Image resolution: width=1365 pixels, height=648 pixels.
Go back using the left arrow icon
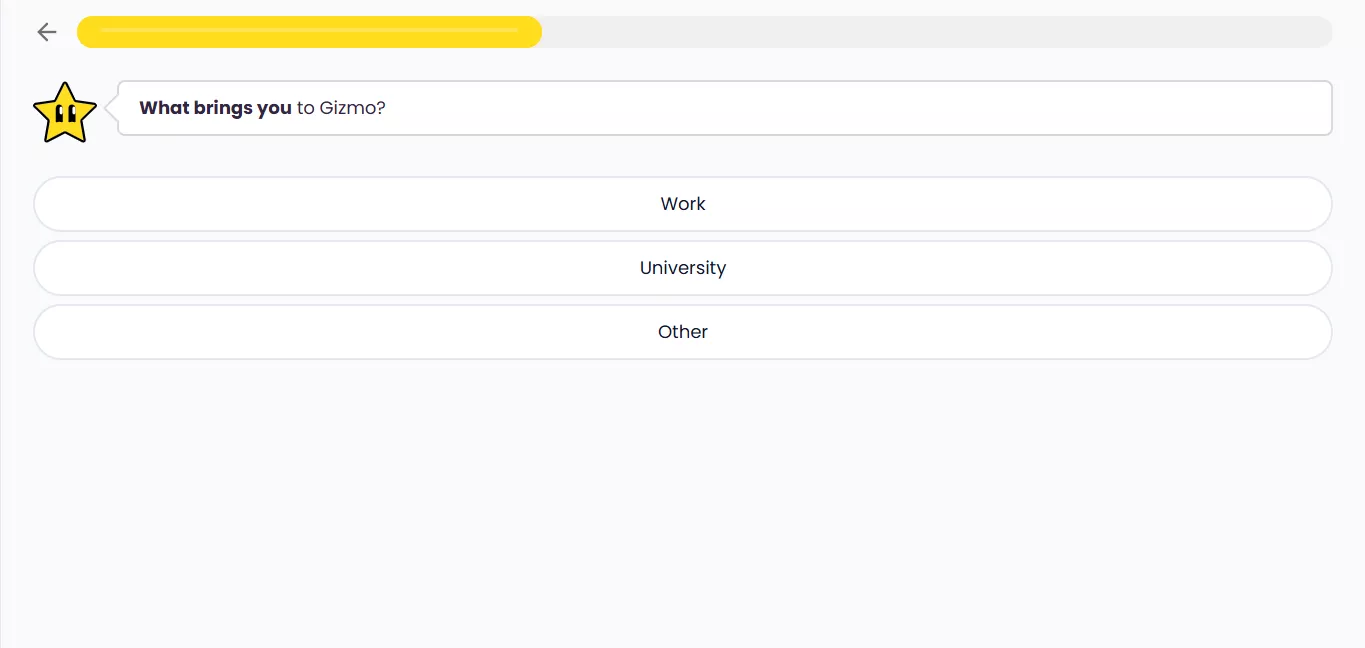(47, 32)
